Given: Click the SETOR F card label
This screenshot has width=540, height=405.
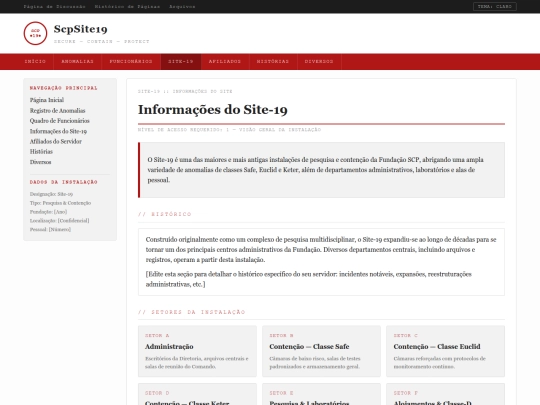Looking at the screenshot, I should tap(406, 393).
